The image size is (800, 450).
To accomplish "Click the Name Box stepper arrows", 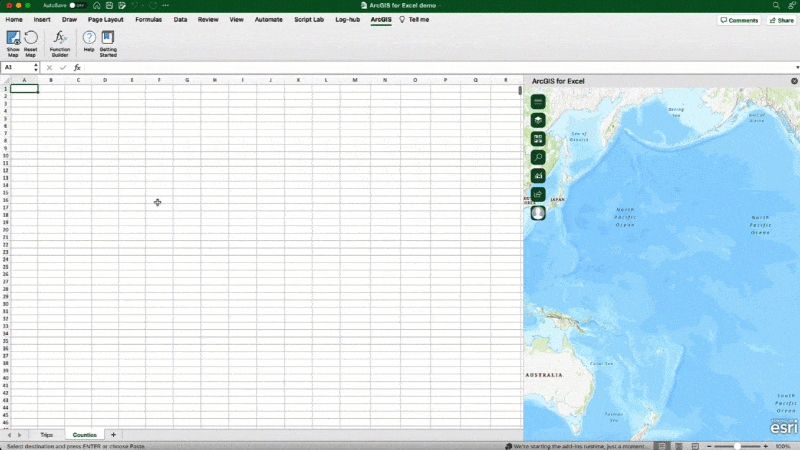I will click(36, 67).
